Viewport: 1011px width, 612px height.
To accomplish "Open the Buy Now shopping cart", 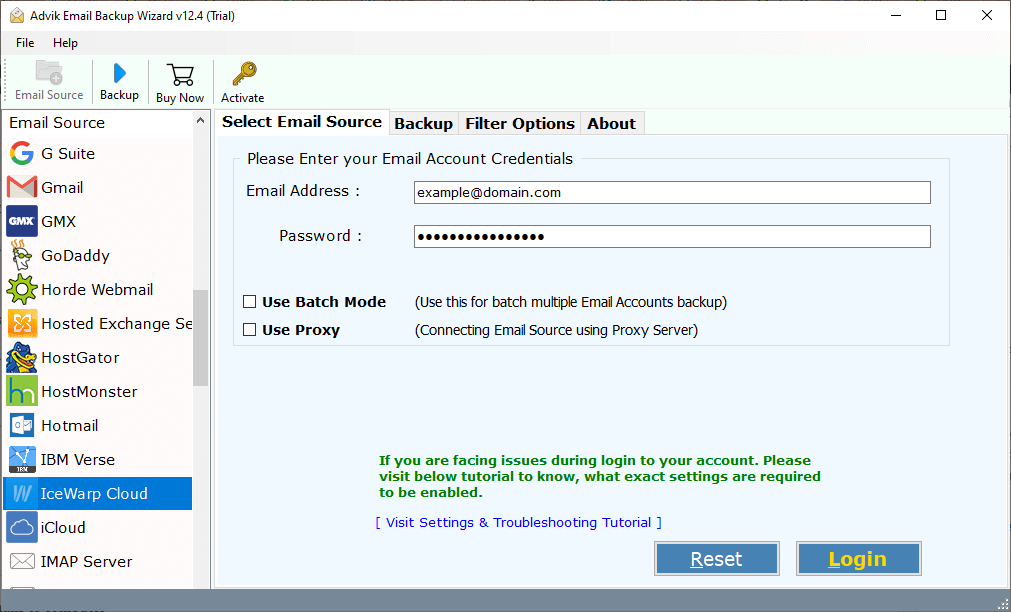I will 180,74.
